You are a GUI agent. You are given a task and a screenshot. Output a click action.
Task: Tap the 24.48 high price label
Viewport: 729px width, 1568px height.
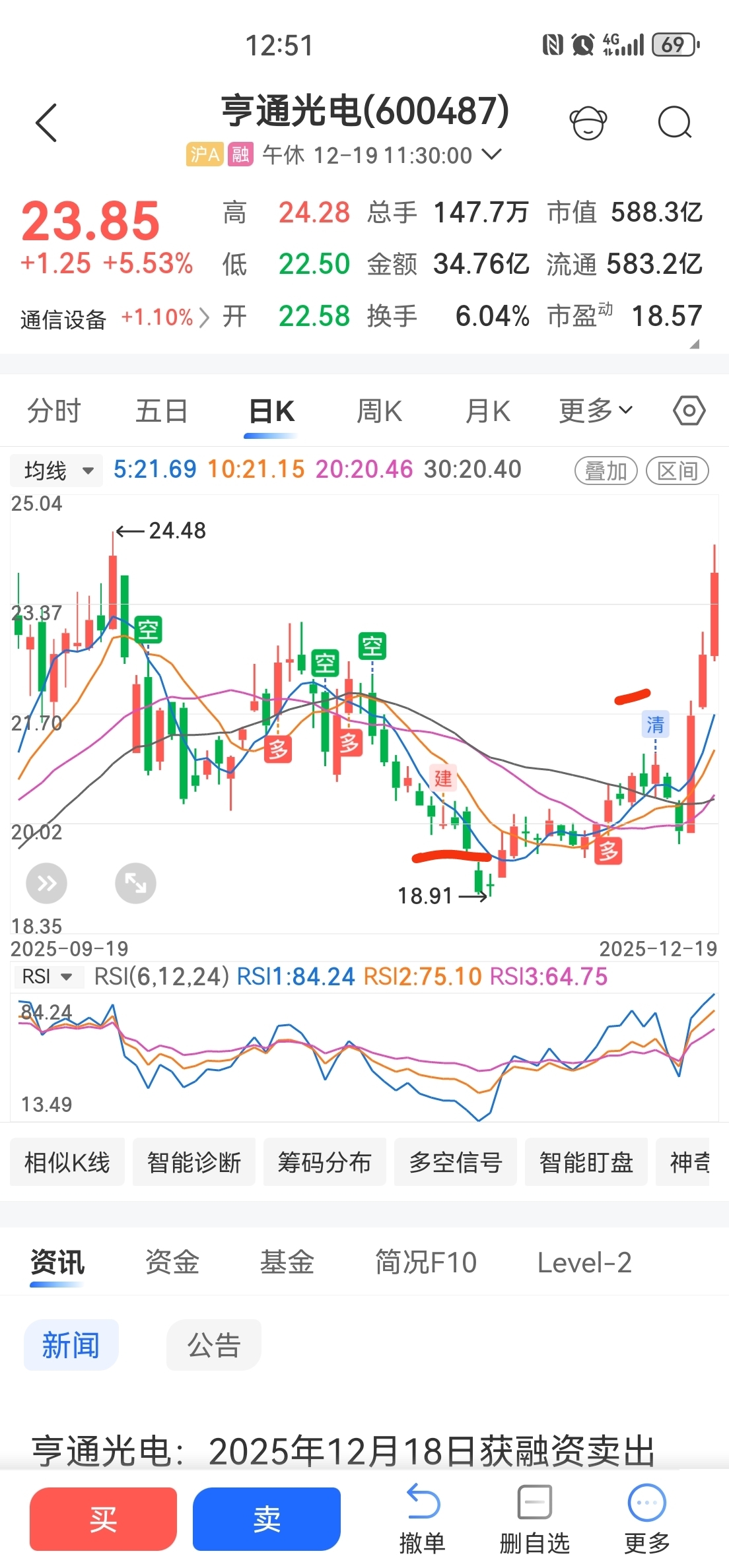177,531
